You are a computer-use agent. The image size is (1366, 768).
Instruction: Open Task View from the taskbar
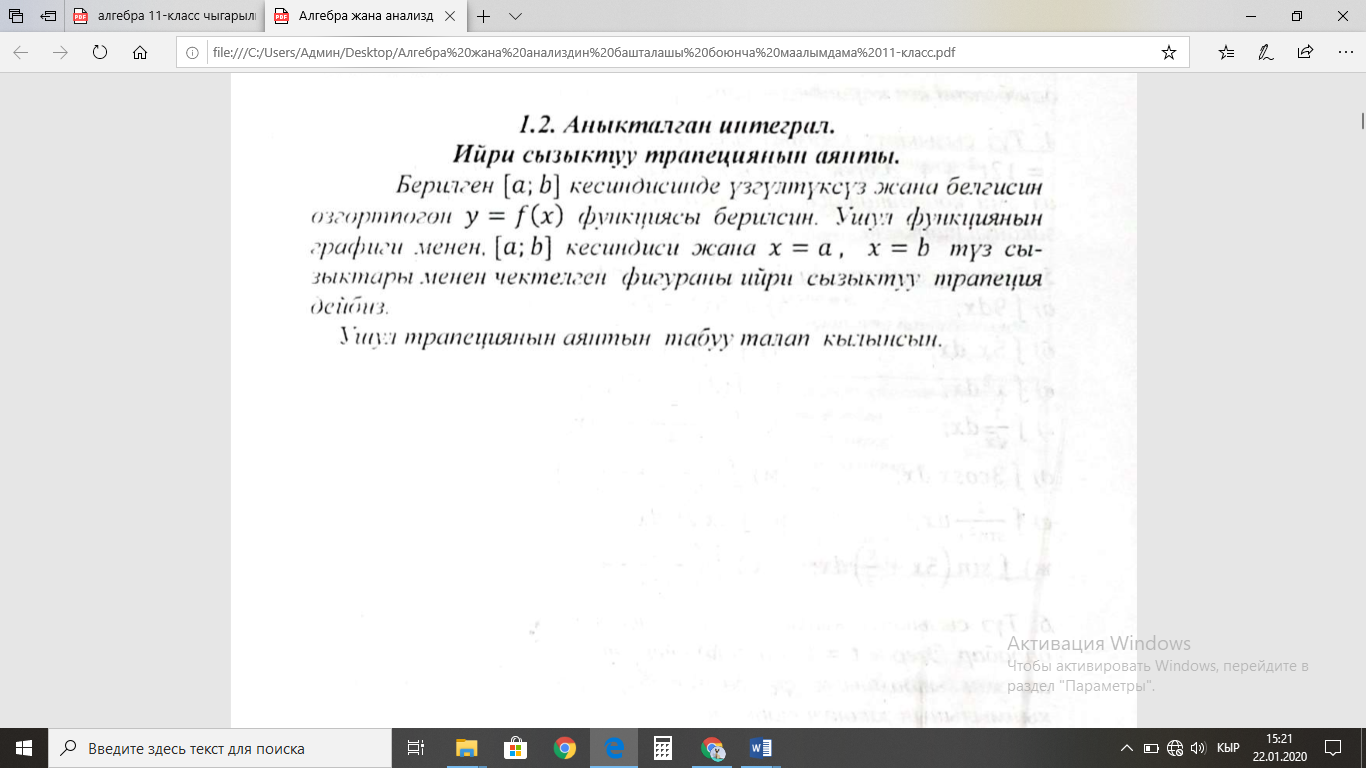[x=417, y=748]
